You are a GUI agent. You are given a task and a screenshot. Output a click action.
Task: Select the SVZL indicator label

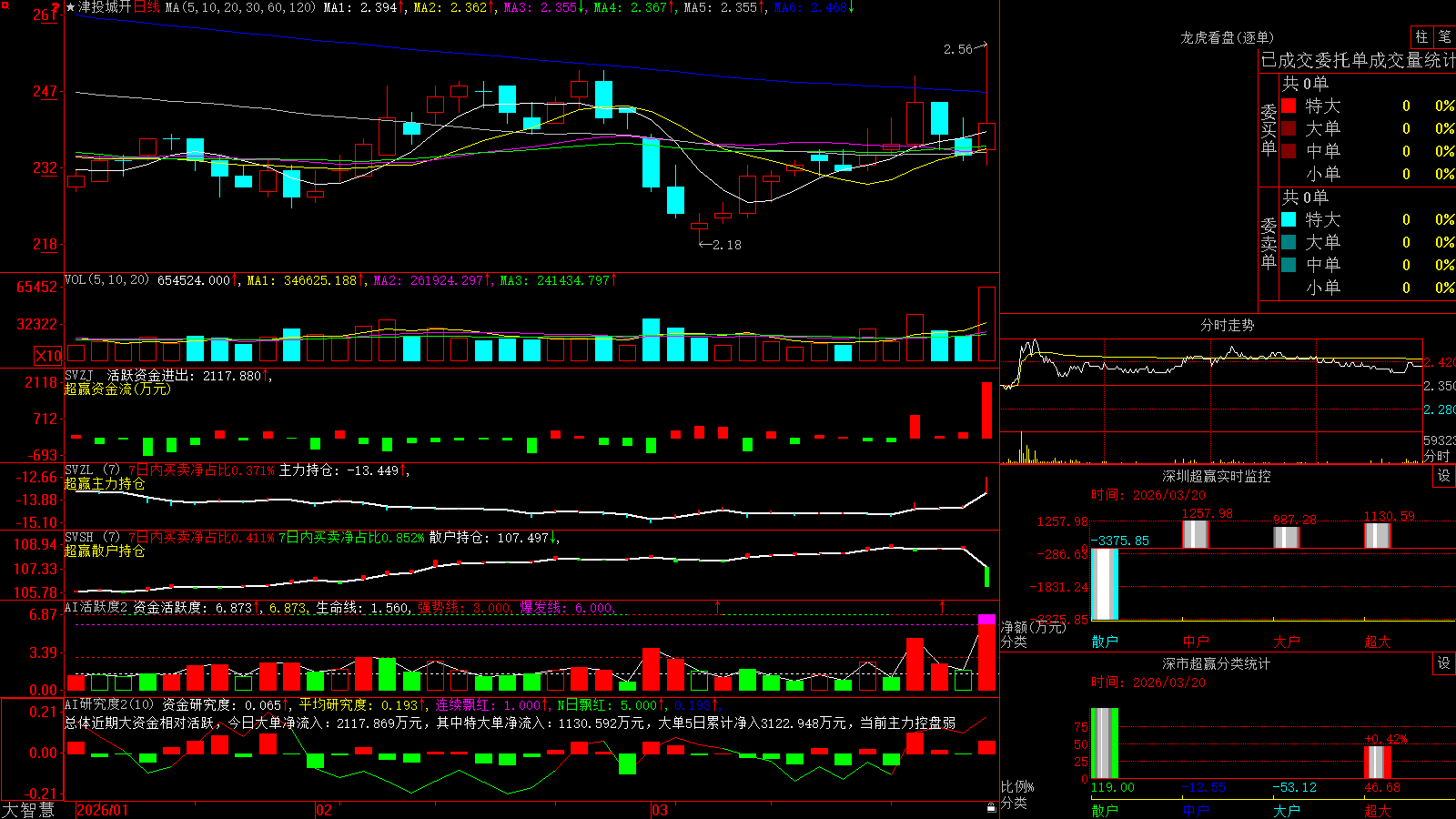[93, 470]
